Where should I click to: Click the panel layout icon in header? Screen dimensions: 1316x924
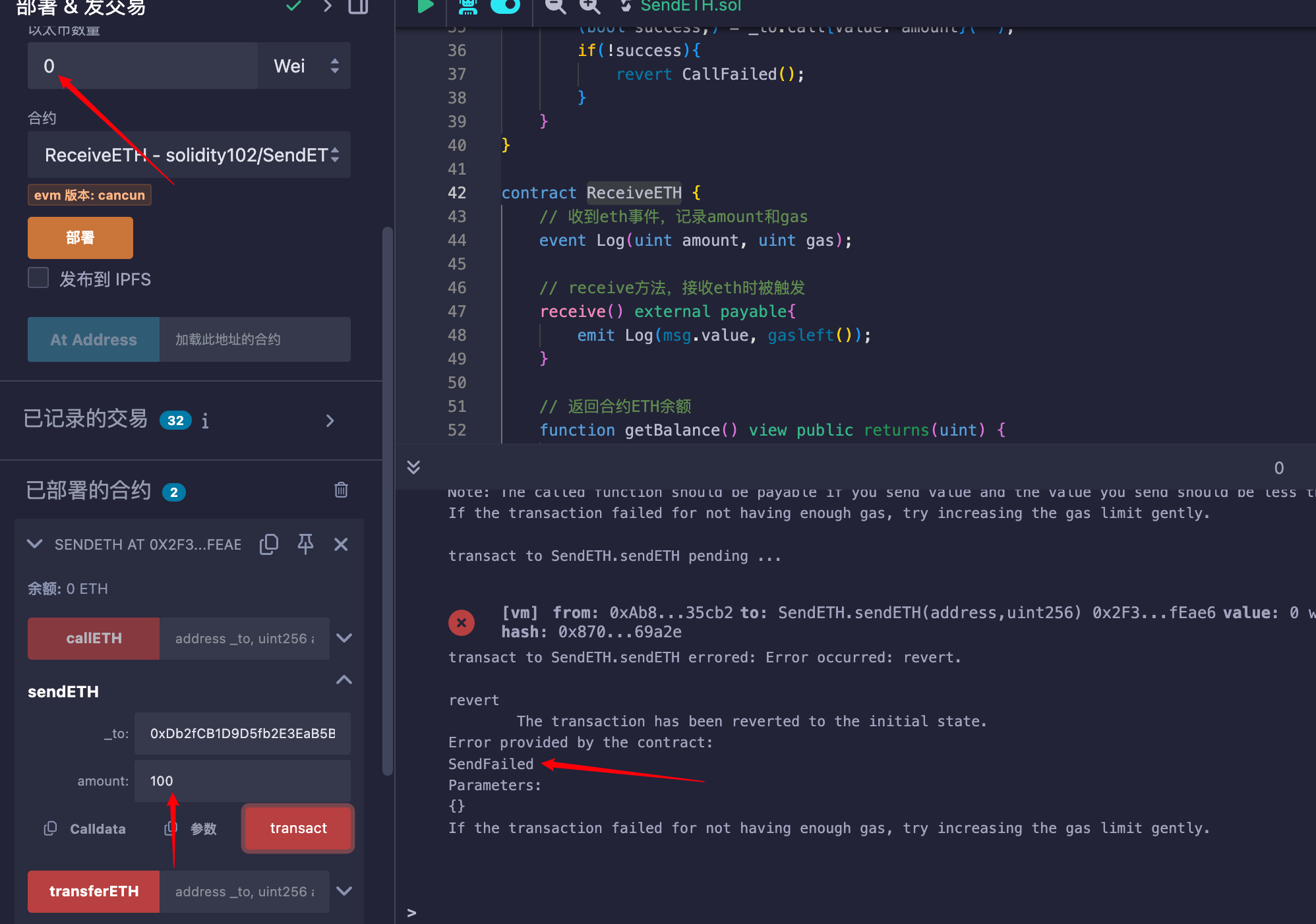[x=358, y=6]
